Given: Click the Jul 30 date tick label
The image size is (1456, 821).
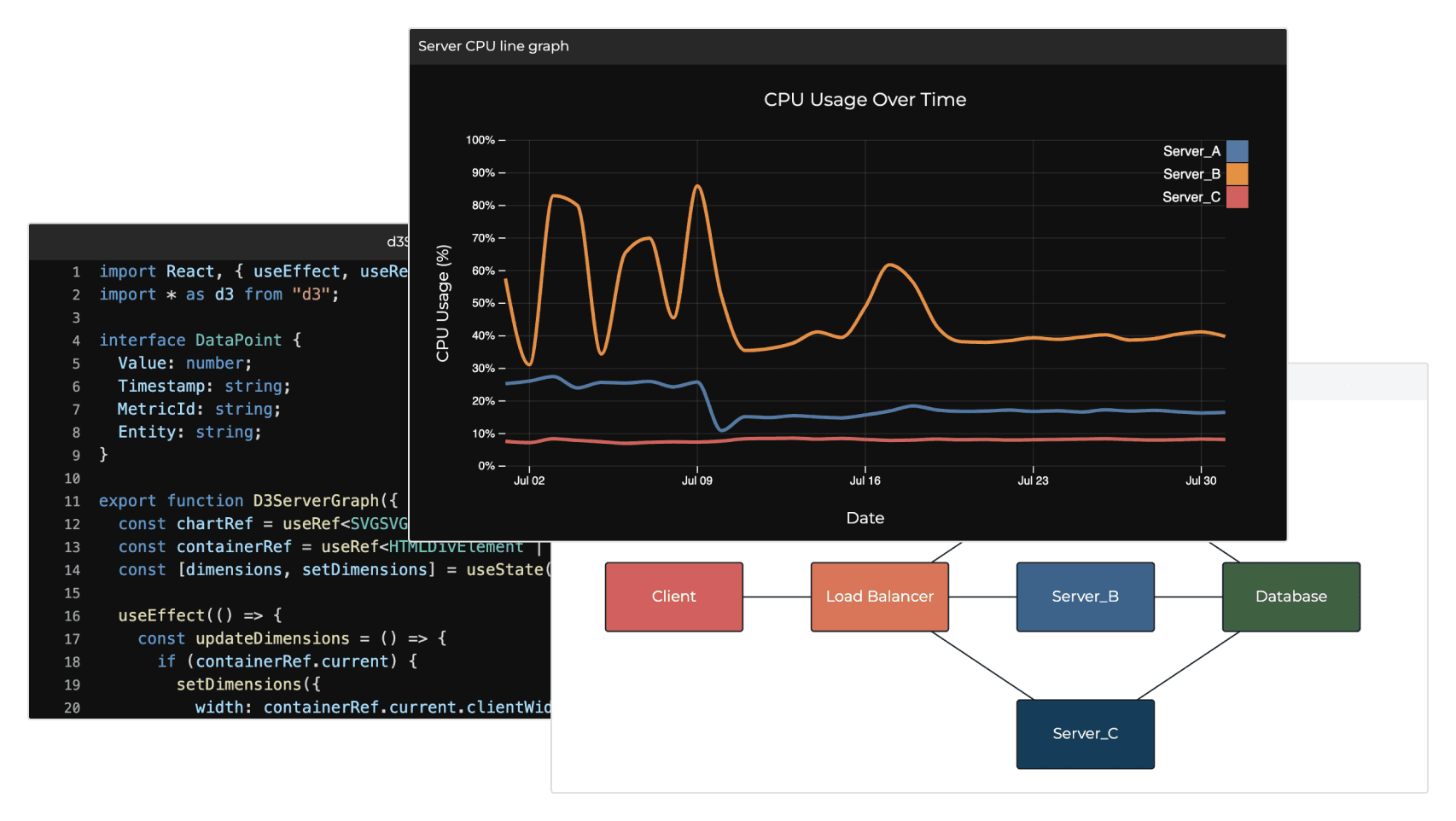Looking at the screenshot, I should click(x=1200, y=480).
